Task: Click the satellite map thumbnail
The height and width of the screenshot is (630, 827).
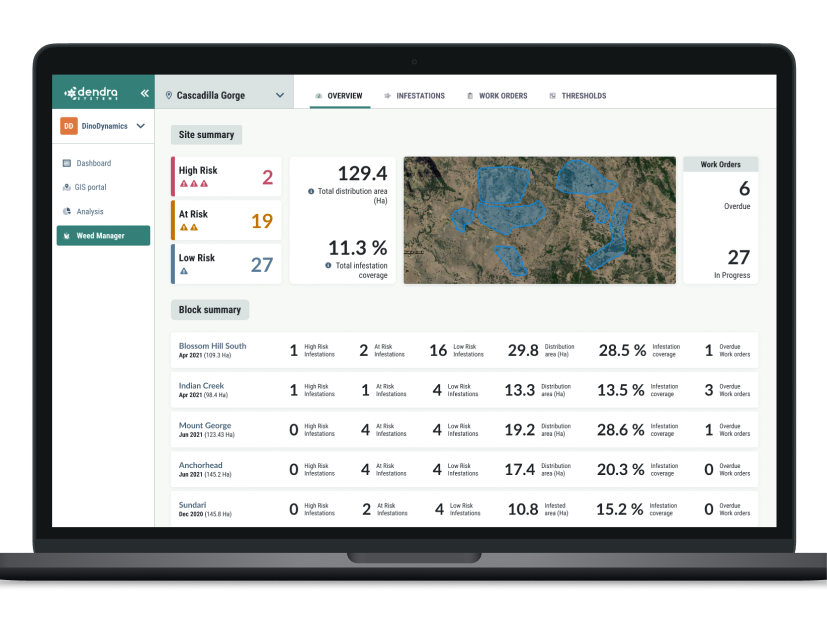Action: 539,220
